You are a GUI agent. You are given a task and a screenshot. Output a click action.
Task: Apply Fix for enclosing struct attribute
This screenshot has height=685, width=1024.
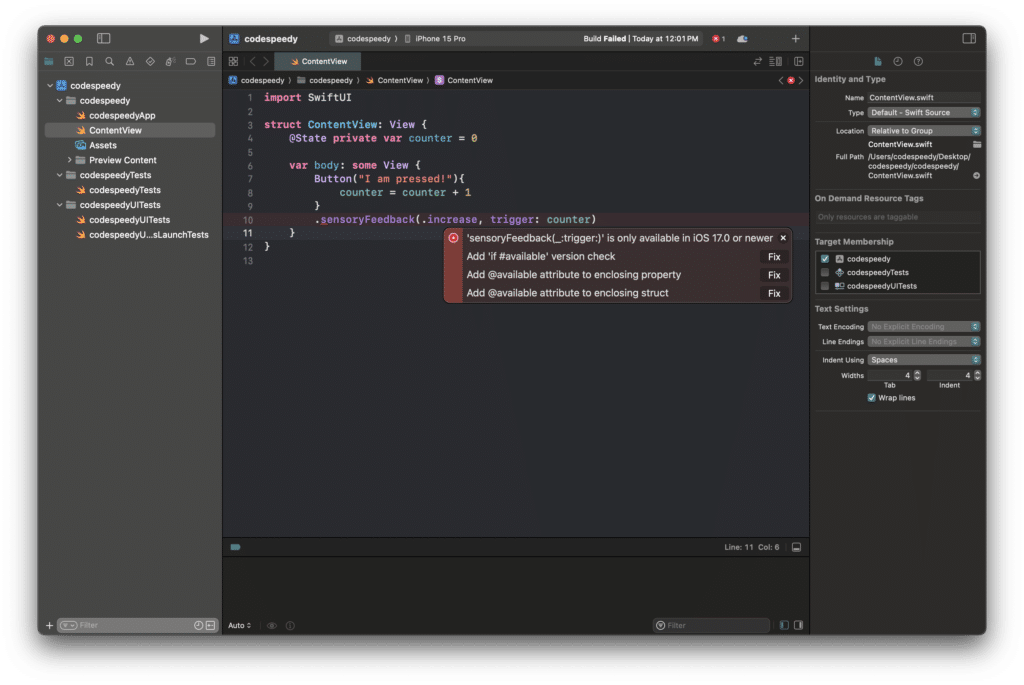774,294
